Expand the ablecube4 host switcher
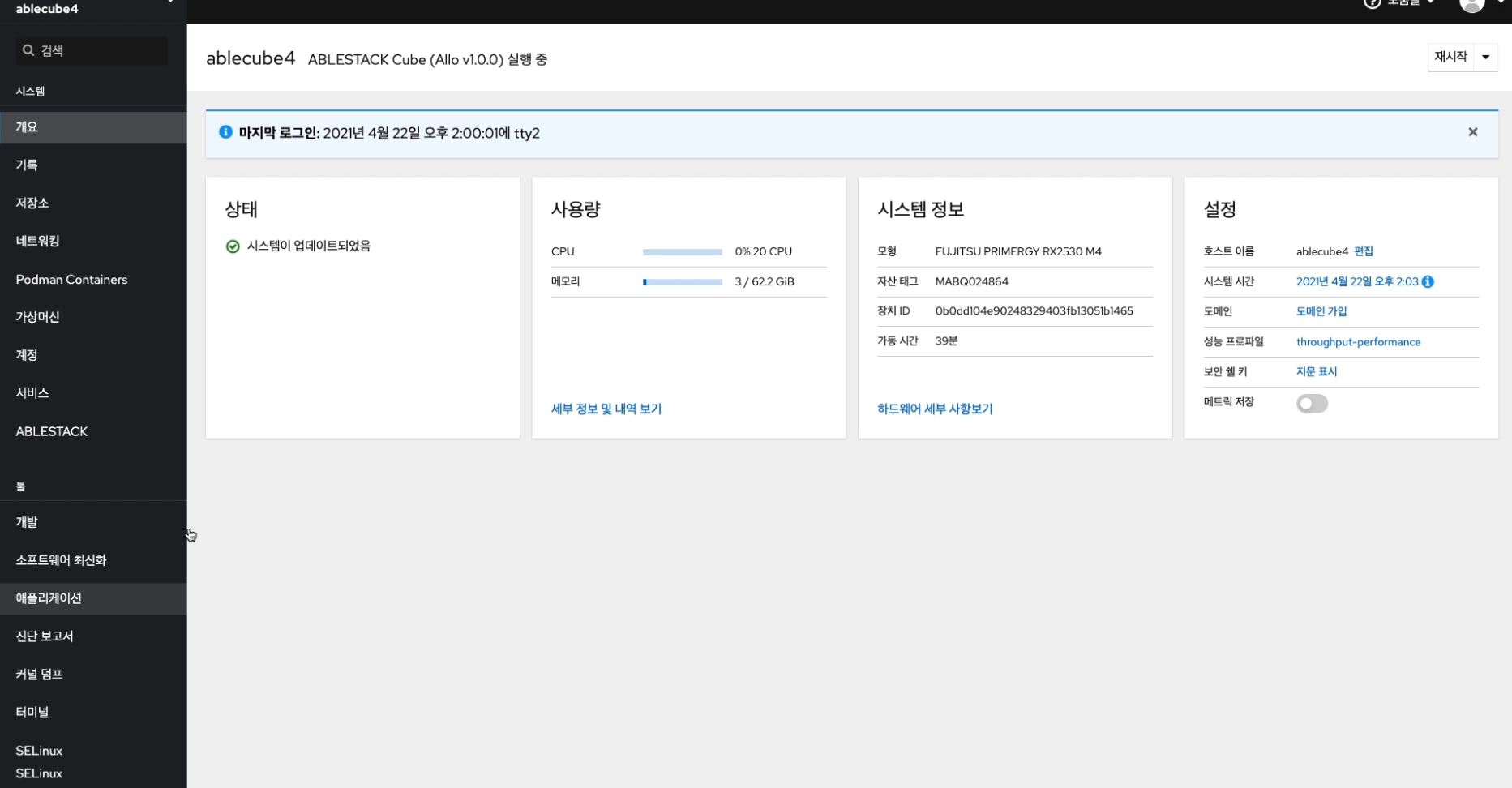The height and width of the screenshot is (788, 1512). (x=169, y=2)
